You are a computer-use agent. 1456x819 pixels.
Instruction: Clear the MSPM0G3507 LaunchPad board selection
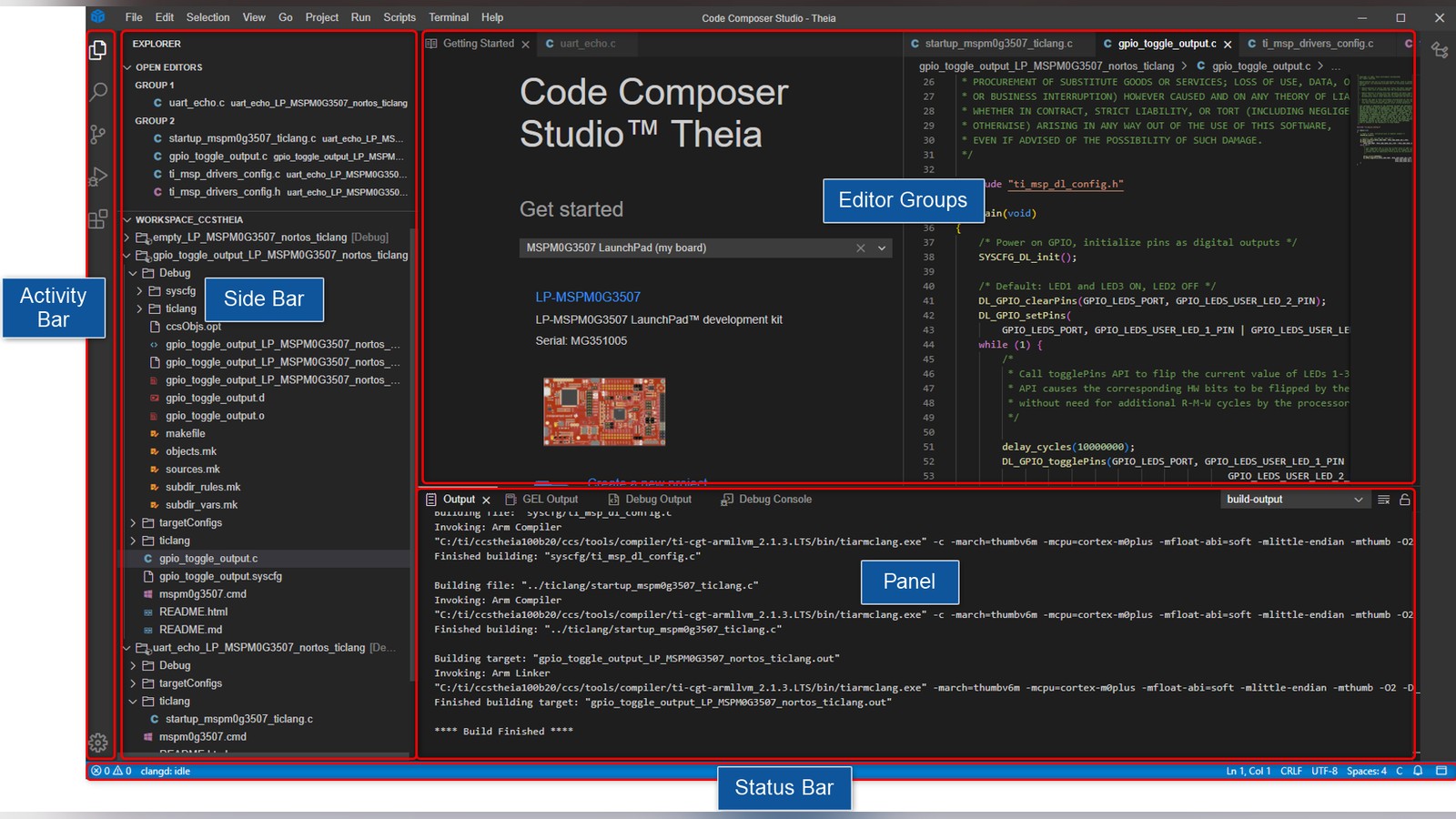[x=860, y=248]
